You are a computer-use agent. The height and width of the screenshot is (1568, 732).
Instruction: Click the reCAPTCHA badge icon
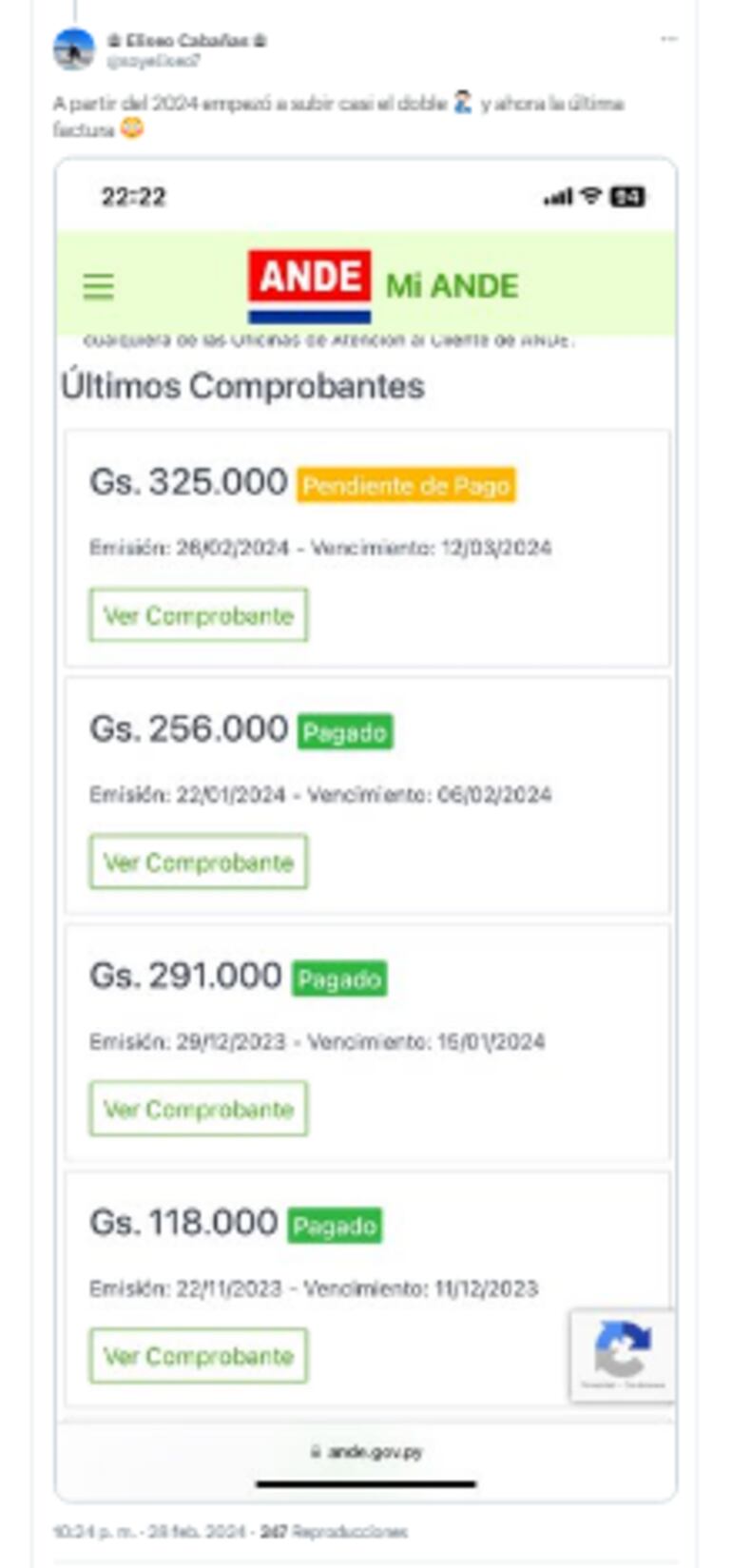pyautogui.click(x=623, y=1350)
